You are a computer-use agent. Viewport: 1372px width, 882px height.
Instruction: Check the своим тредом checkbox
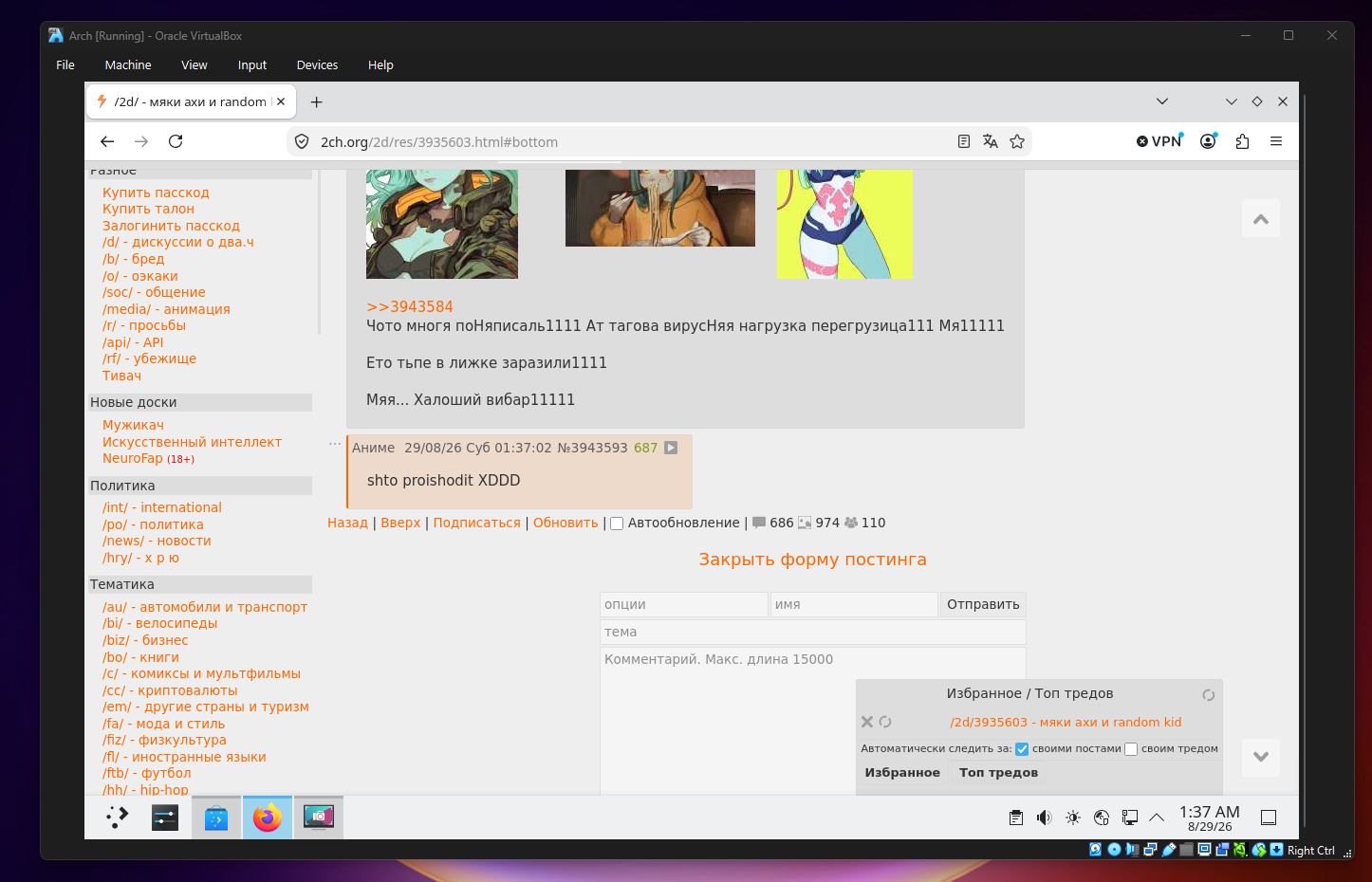tap(1131, 749)
